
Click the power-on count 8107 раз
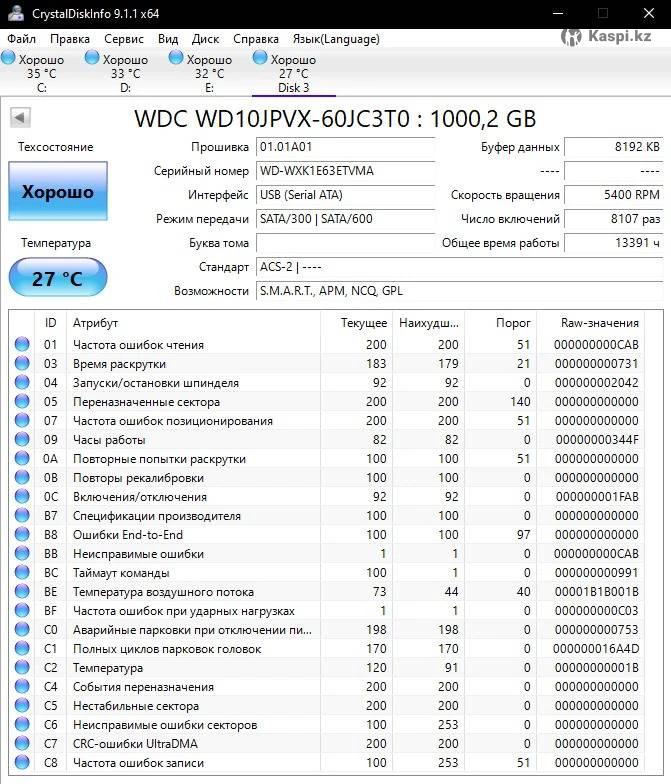coord(614,219)
